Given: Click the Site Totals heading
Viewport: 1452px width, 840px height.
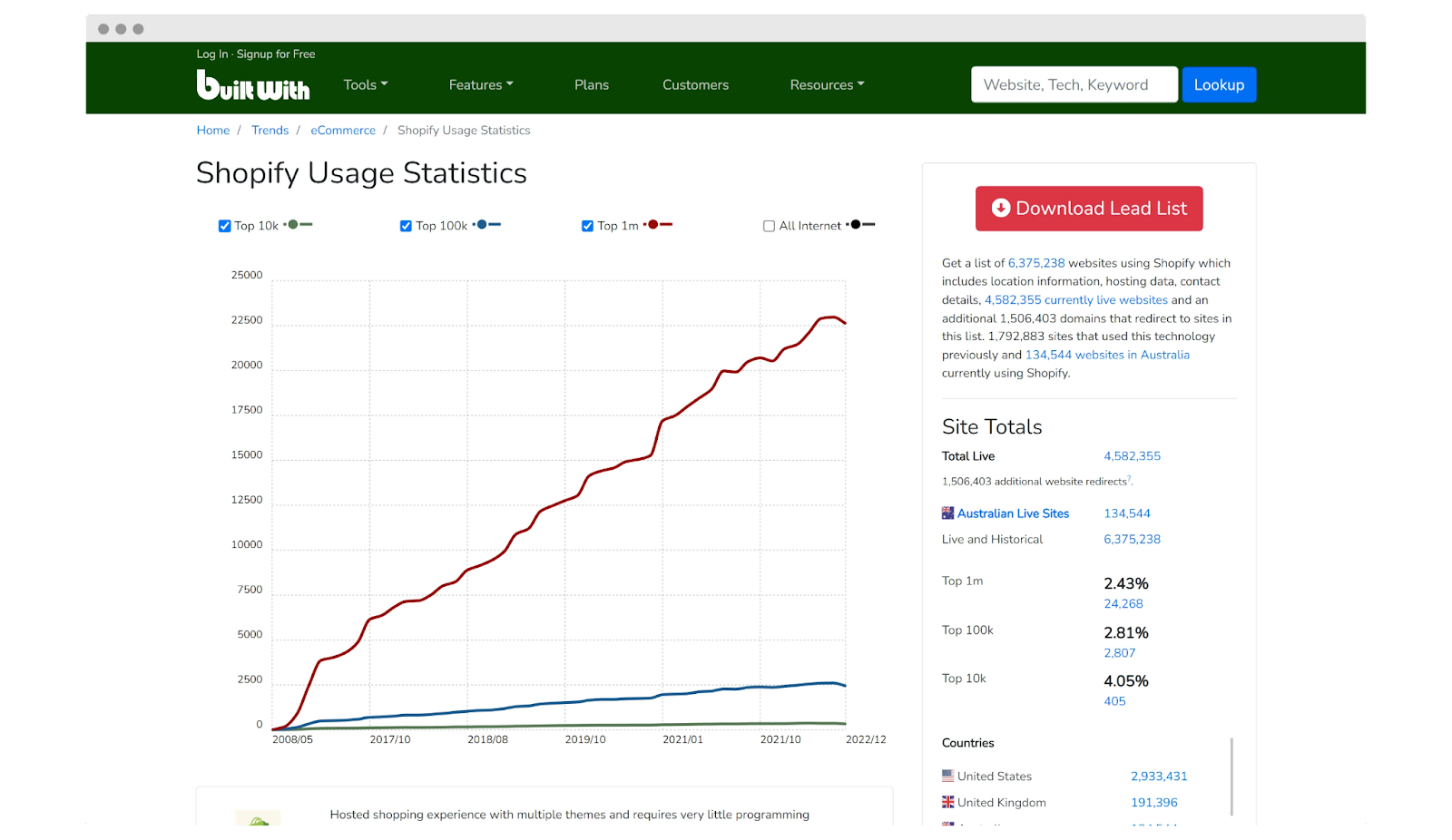Looking at the screenshot, I should tap(992, 427).
